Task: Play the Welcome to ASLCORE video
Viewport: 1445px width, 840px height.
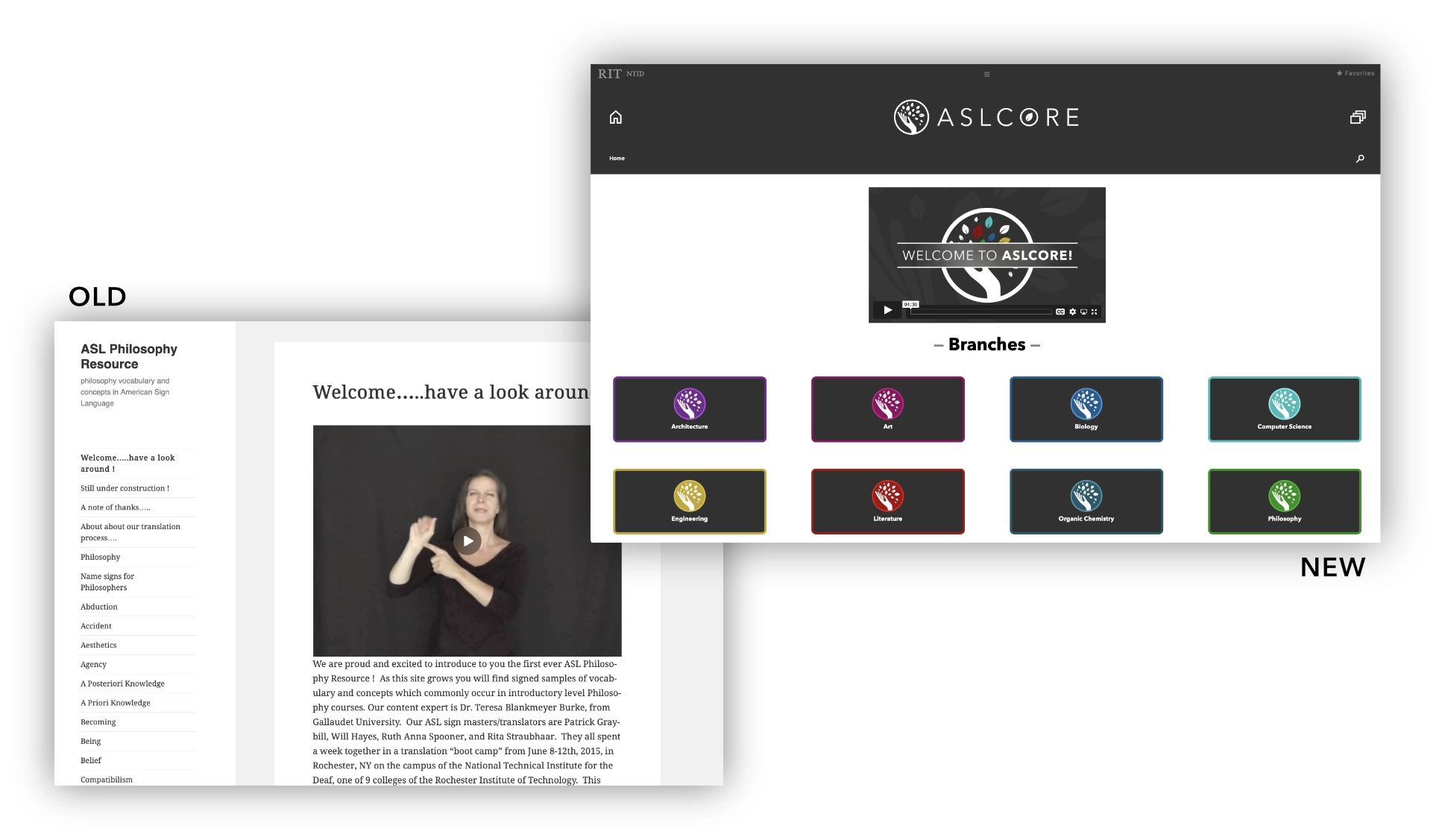Action: click(887, 310)
